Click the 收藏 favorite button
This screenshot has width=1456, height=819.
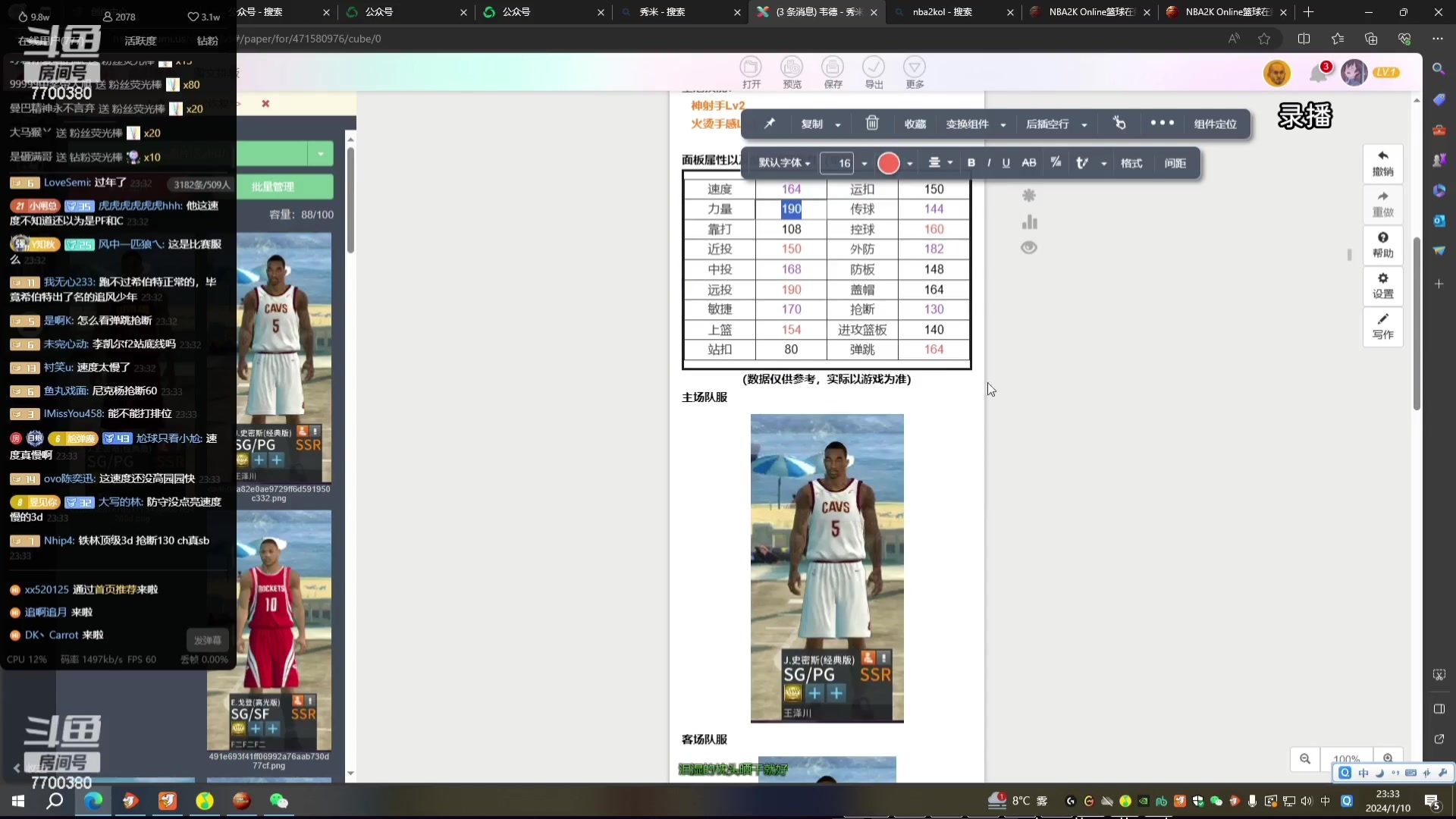pyautogui.click(x=915, y=124)
